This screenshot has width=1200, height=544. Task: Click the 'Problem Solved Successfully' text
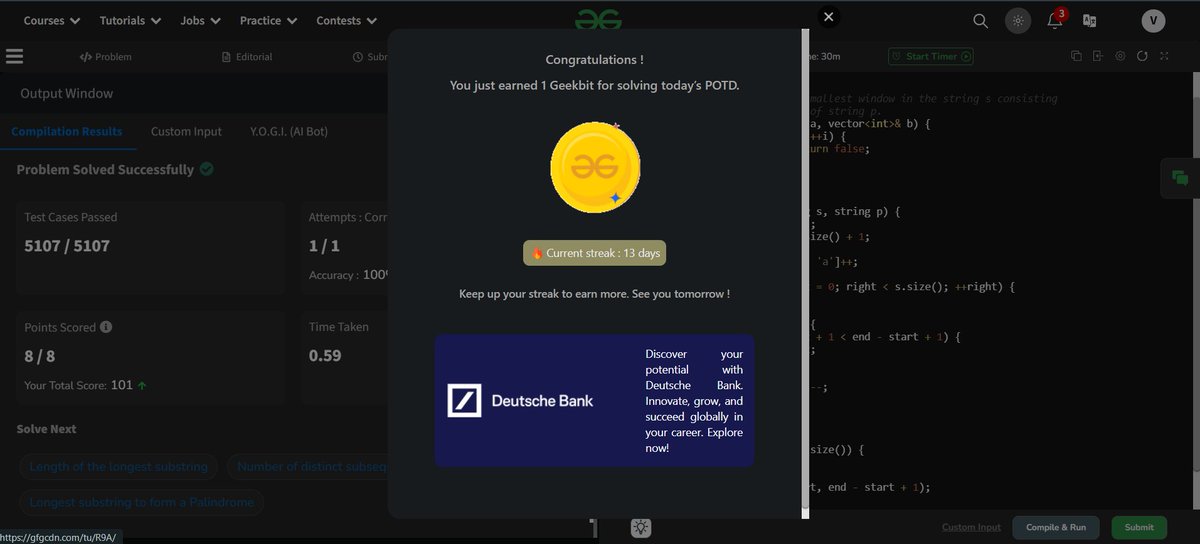click(x=105, y=170)
